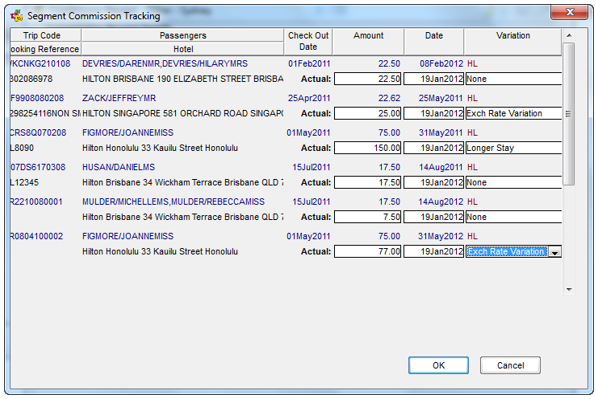The width and height of the screenshot is (596, 399).
Task: Click the scrollbar down arrow
Action: (x=569, y=290)
